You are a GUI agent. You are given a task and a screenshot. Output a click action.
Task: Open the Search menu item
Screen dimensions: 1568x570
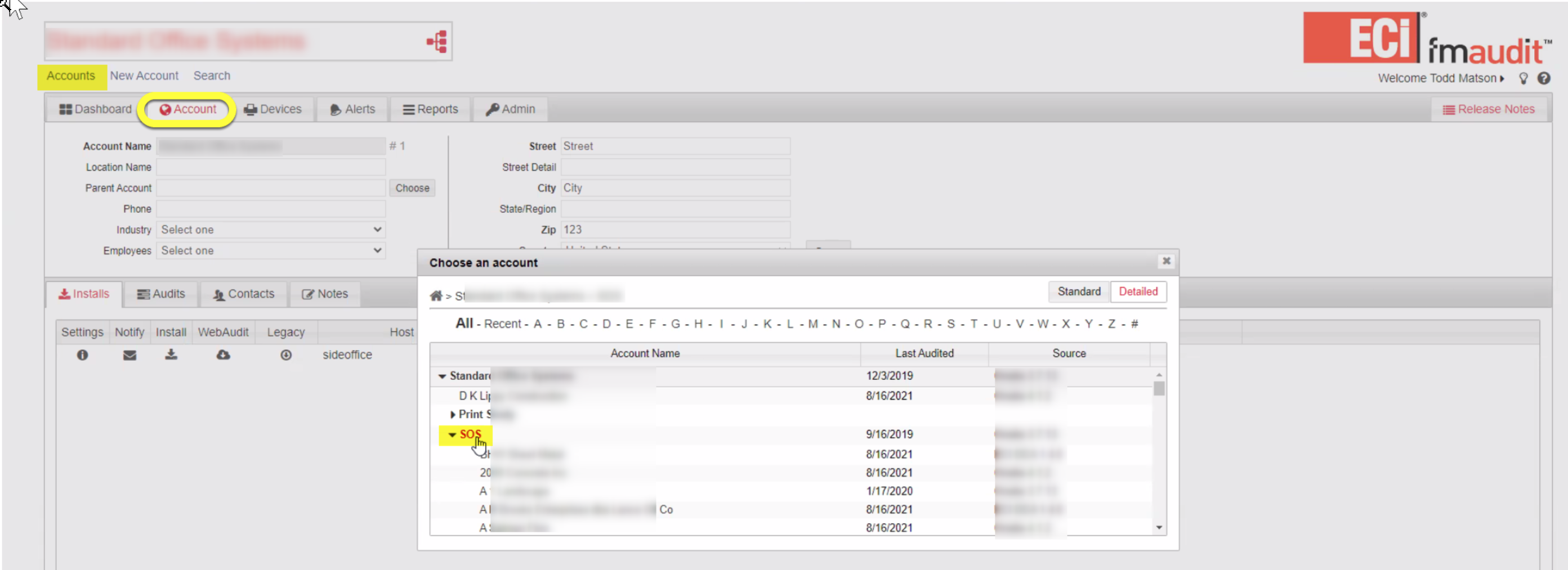[212, 76]
